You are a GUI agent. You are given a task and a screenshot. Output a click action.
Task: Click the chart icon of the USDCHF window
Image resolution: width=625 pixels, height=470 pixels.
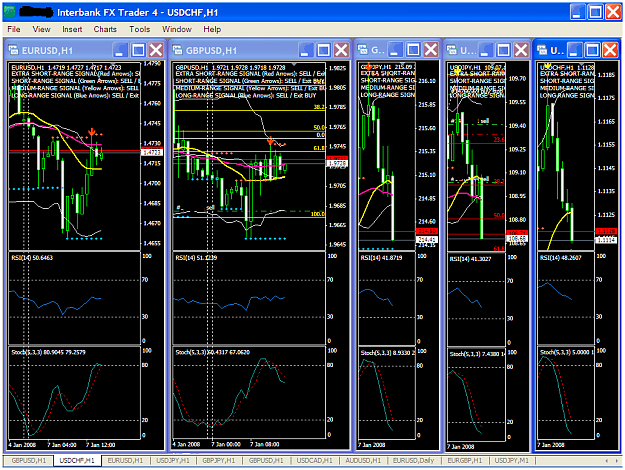542,50
